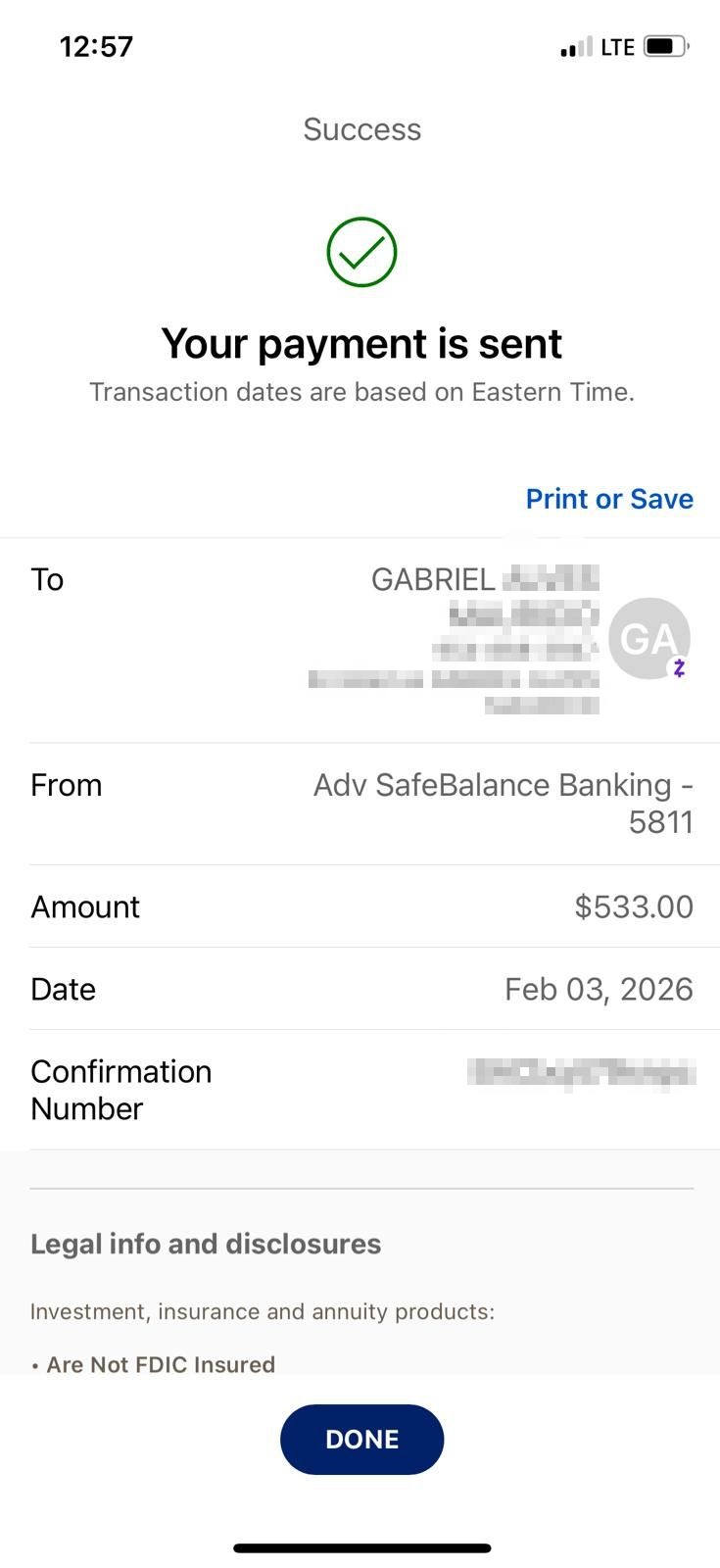Tap the $533.00 amount value
The height and width of the screenshot is (1568, 720).
(634, 906)
